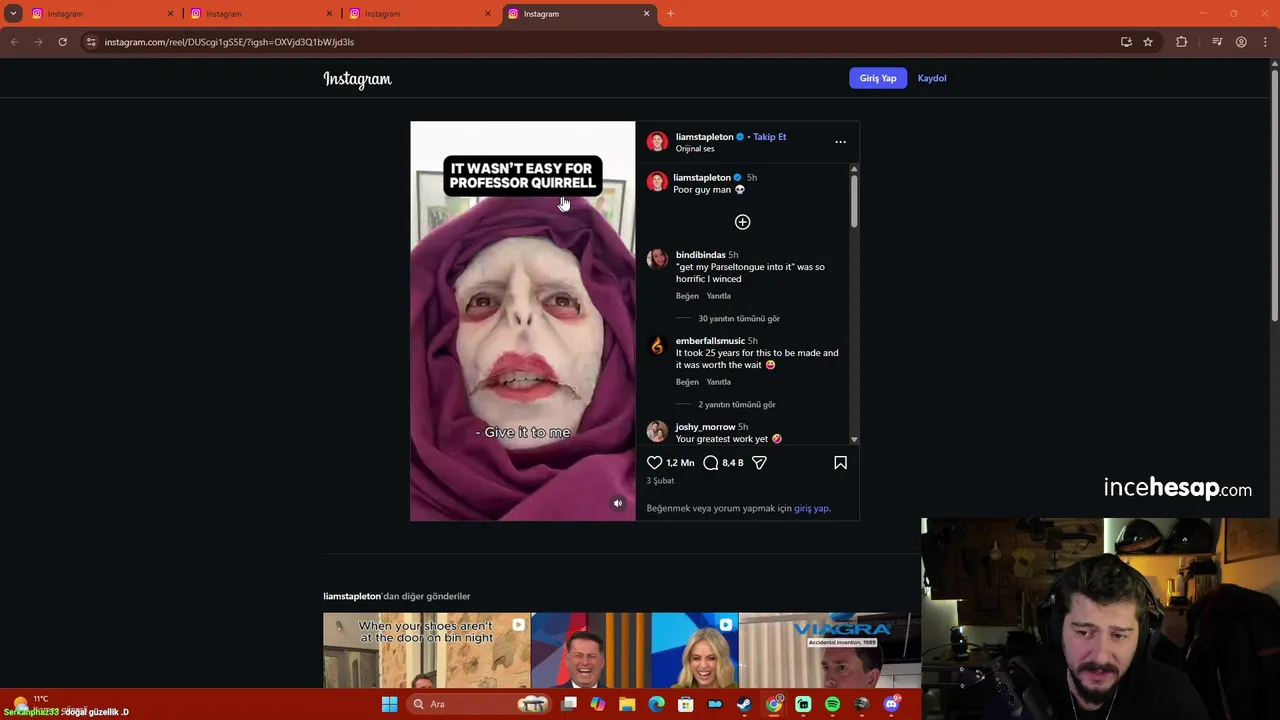The height and width of the screenshot is (720, 1280).
Task: Close the active fourth Instagram tab
Action: pos(646,14)
